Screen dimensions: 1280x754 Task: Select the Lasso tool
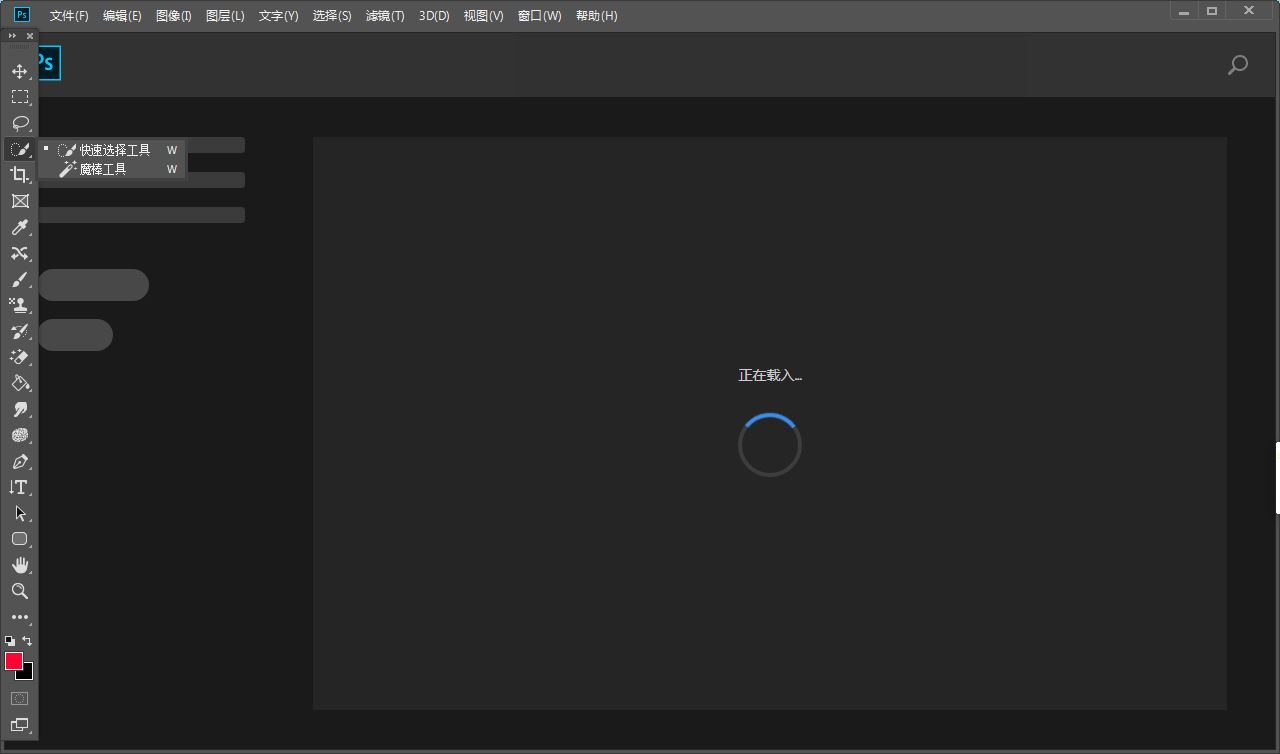[19, 123]
